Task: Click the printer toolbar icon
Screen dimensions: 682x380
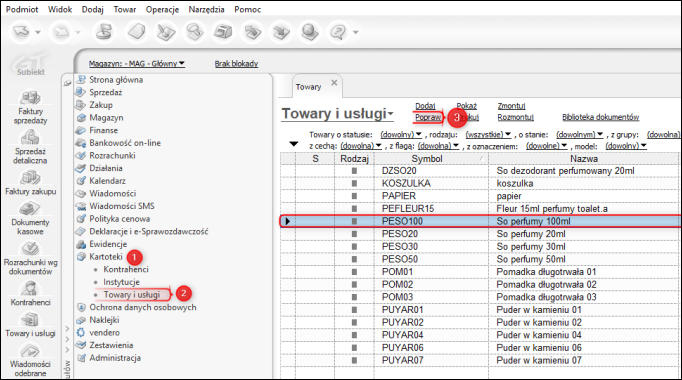Action: click(x=223, y=32)
